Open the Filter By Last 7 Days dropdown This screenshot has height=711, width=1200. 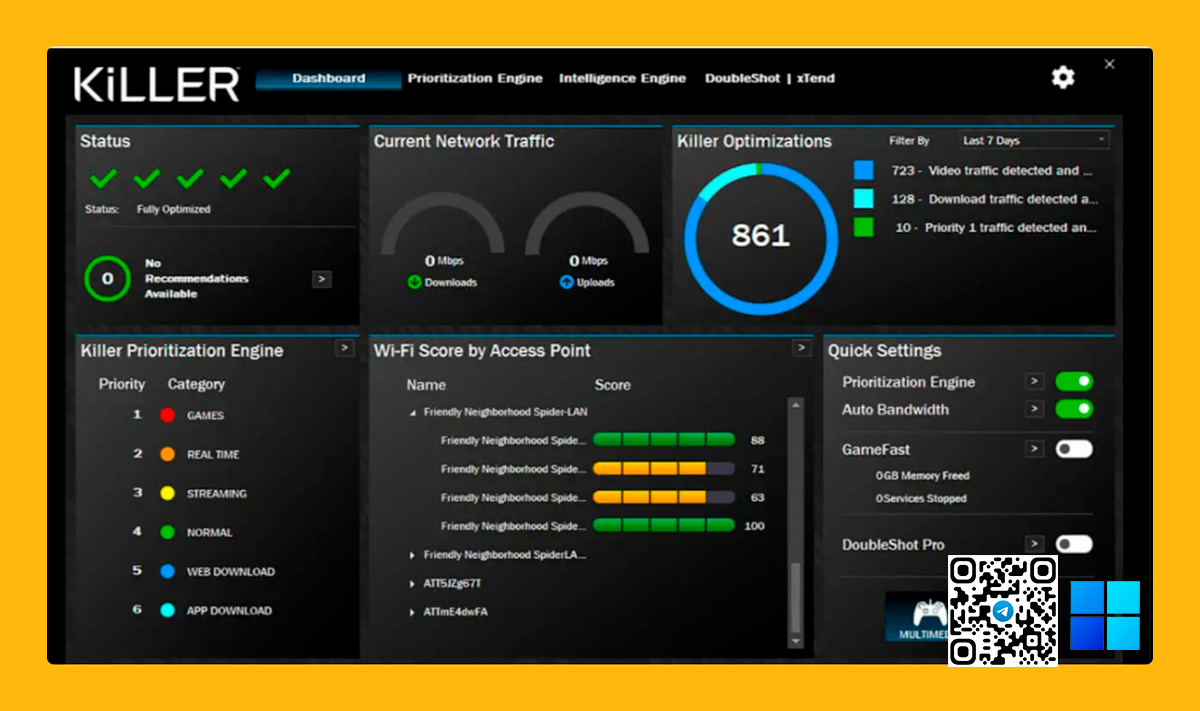(x=1033, y=141)
